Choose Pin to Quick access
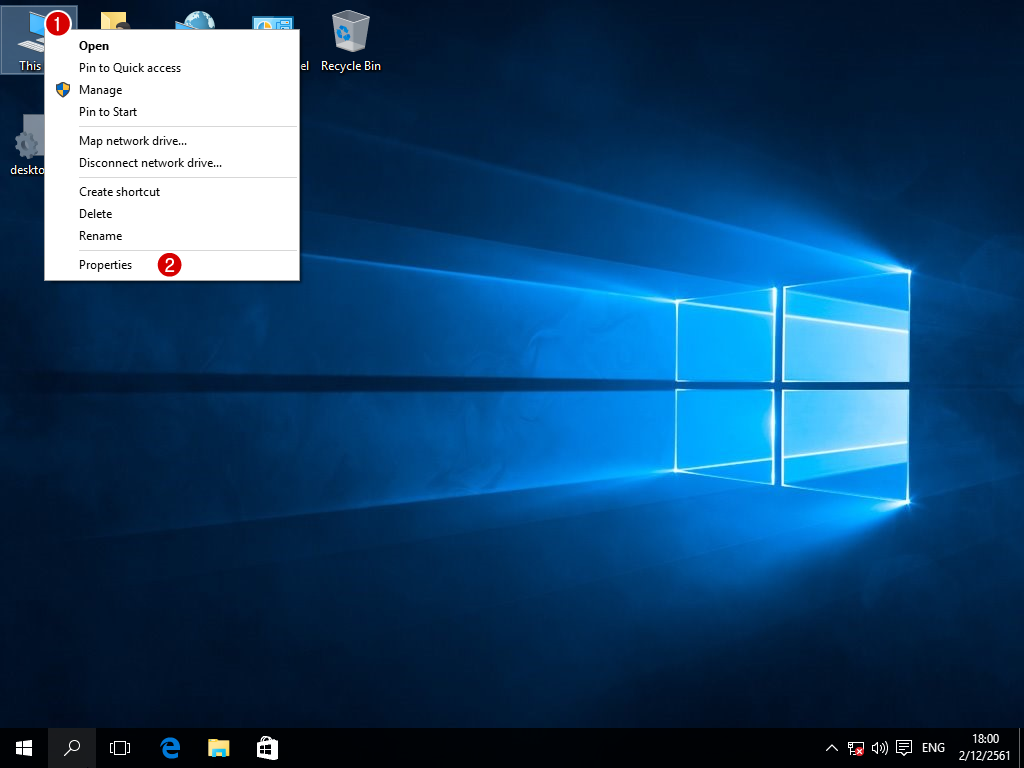This screenshot has height=768, width=1024. pyautogui.click(x=130, y=68)
